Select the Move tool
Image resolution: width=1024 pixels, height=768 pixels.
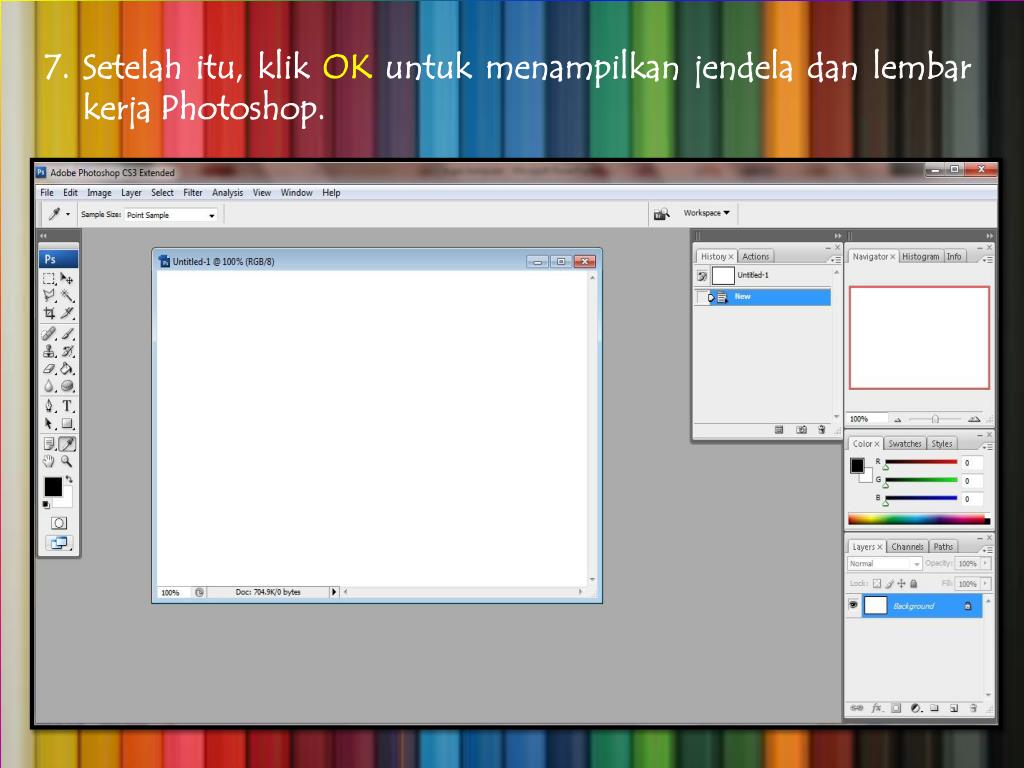pyautogui.click(x=67, y=279)
